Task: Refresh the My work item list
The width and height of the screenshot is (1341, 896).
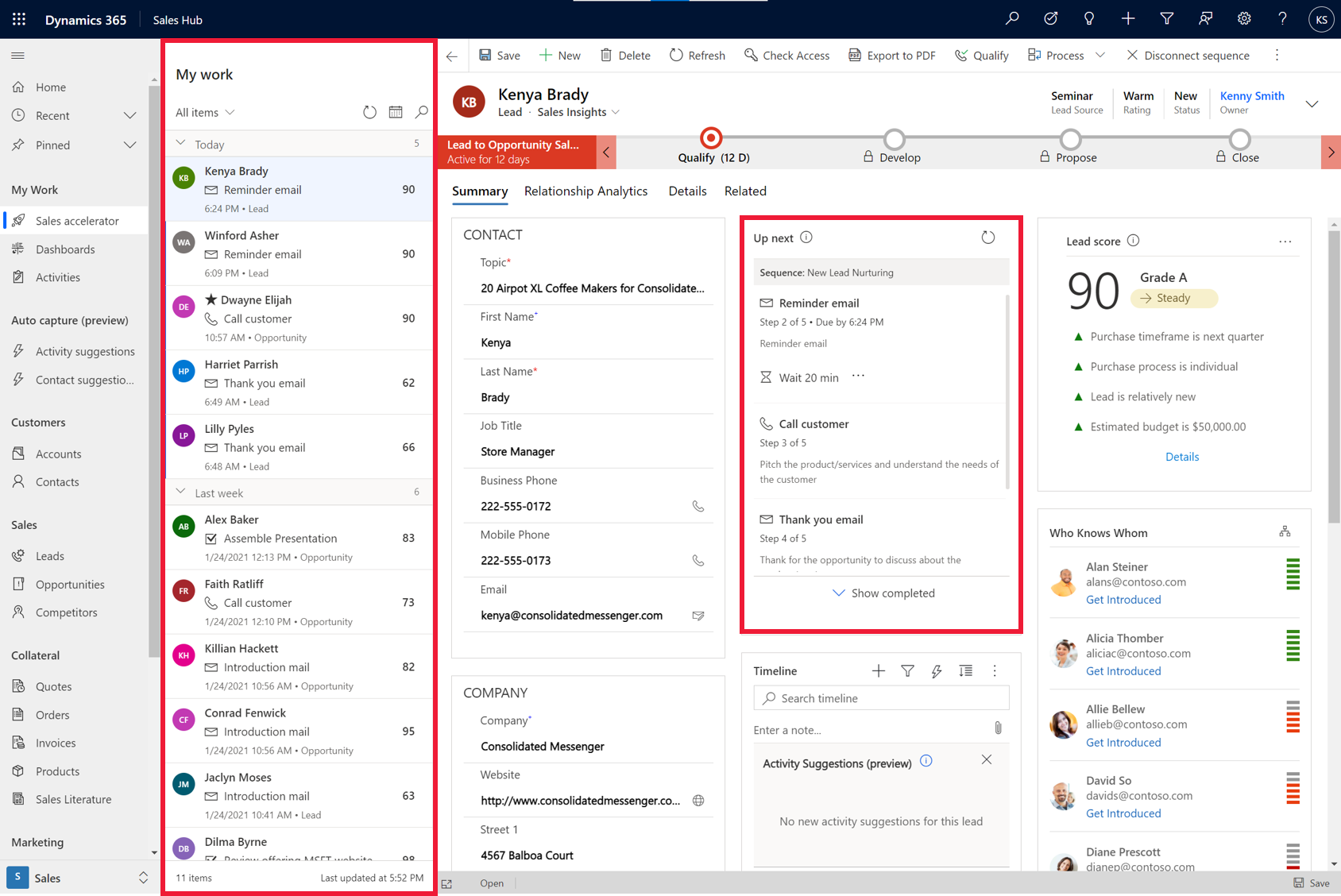Action: (x=369, y=112)
